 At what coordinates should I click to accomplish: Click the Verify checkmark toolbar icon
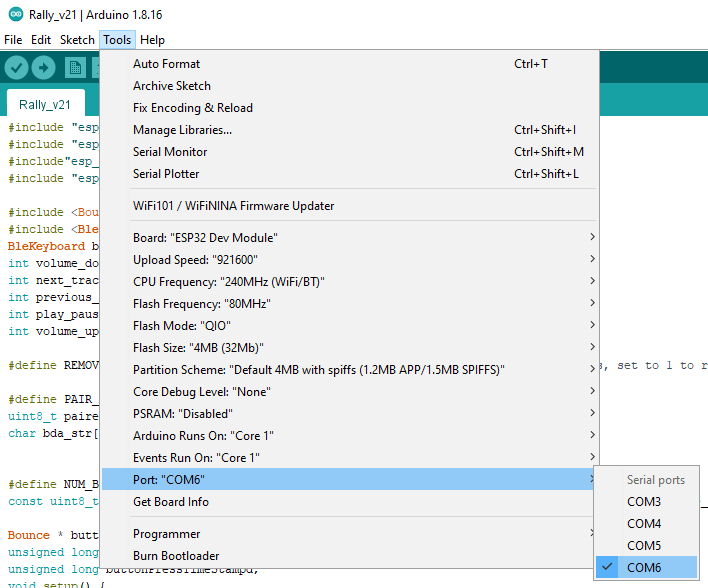click(16, 68)
